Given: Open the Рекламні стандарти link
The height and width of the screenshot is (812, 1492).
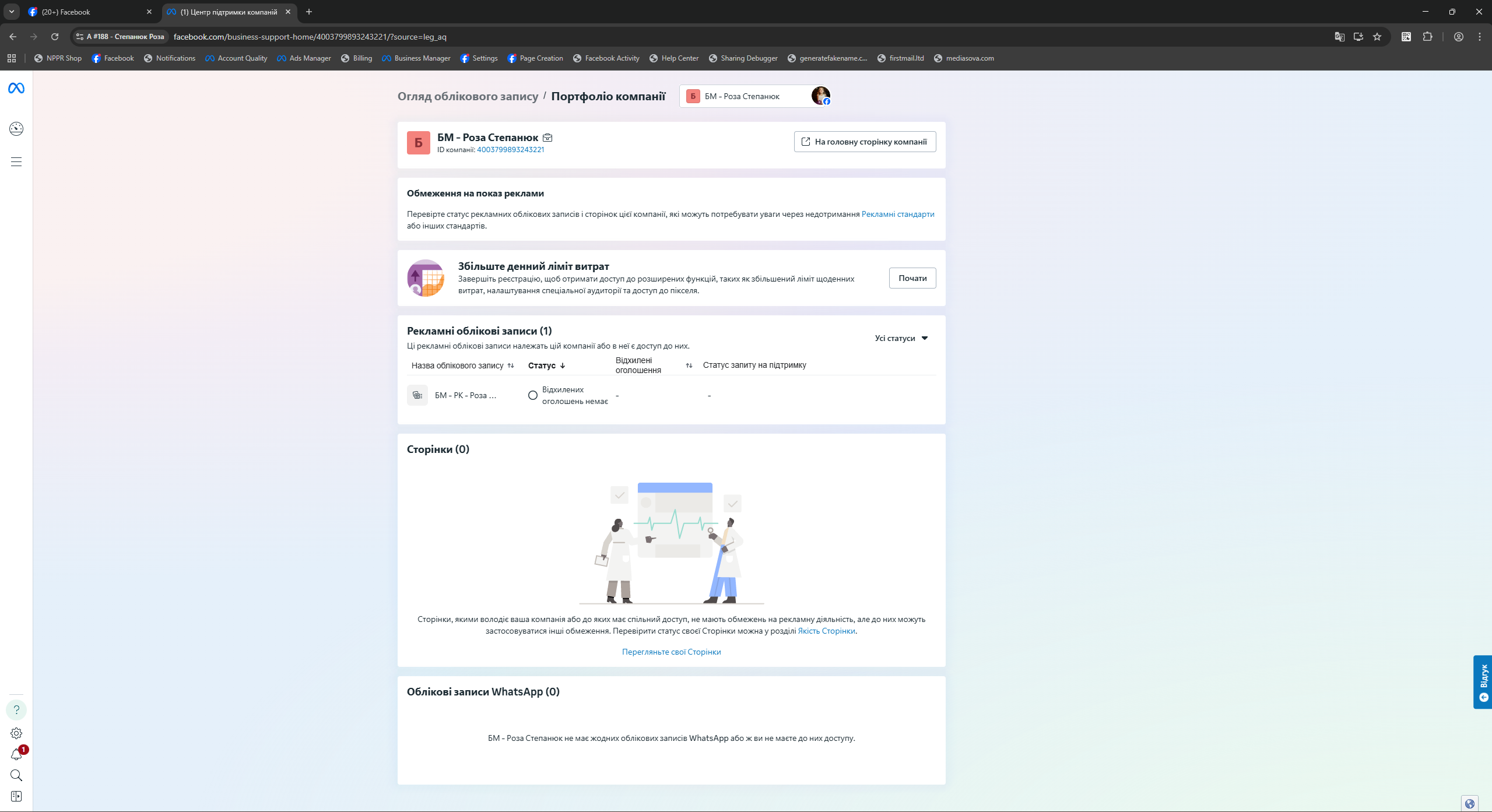Looking at the screenshot, I should 897,214.
